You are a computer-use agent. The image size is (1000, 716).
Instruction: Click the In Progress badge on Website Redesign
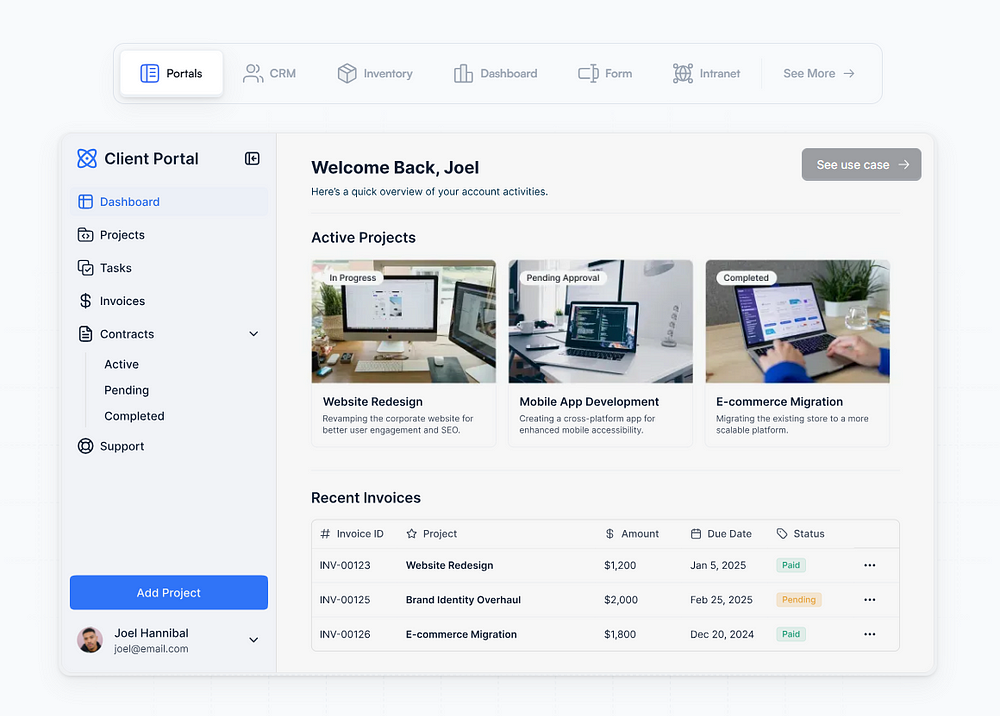click(353, 278)
